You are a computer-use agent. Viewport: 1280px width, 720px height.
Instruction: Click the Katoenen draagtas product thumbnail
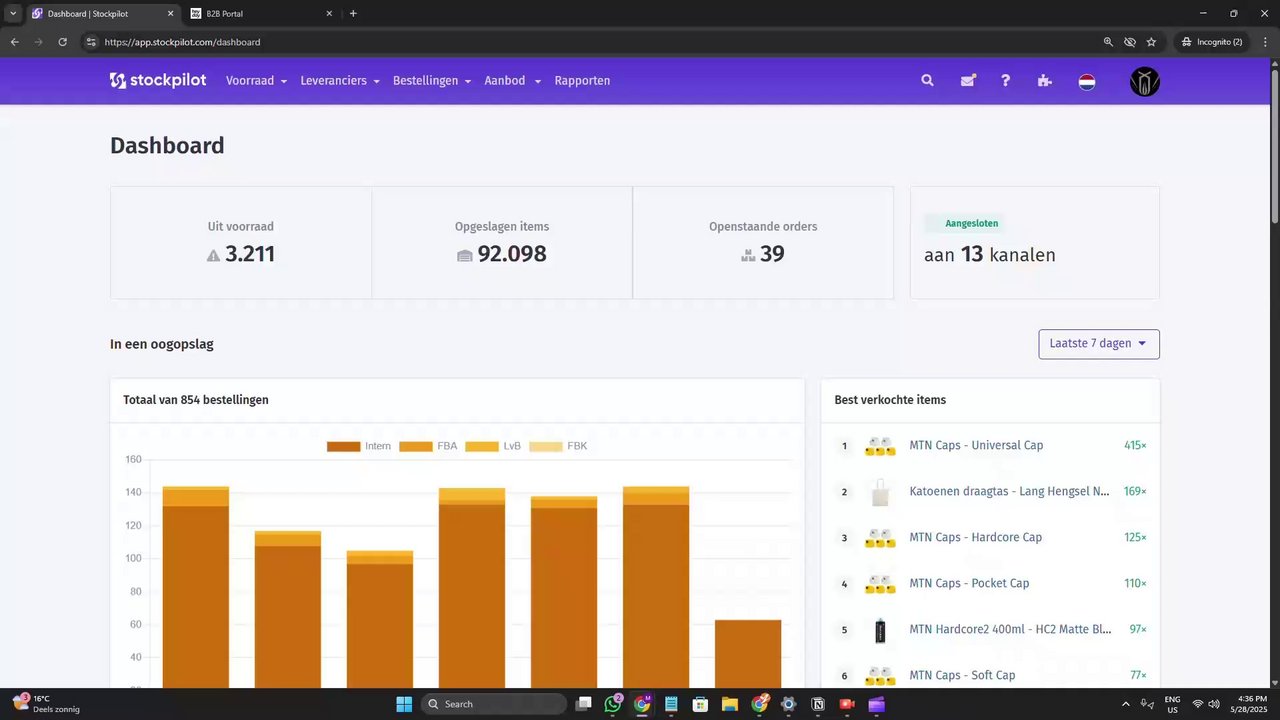pyautogui.click(x=880, y=492)
